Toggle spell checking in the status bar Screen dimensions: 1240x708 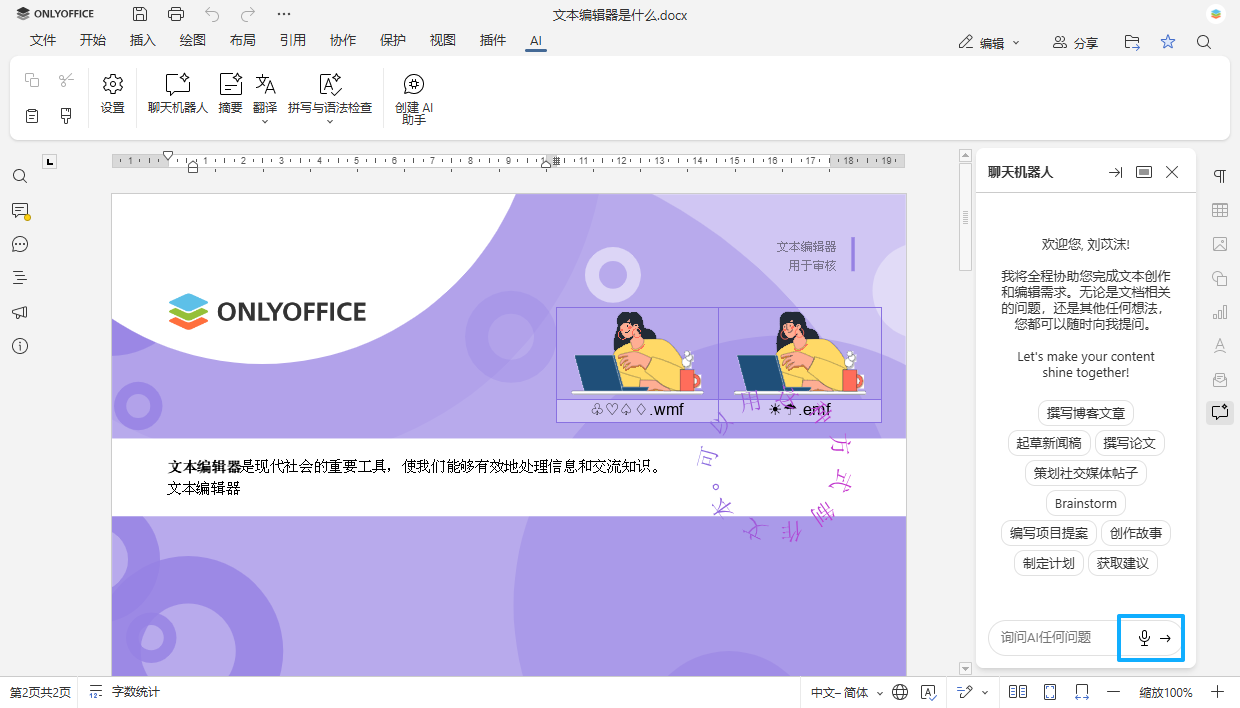pyautogui.click(x=929, y=691)
